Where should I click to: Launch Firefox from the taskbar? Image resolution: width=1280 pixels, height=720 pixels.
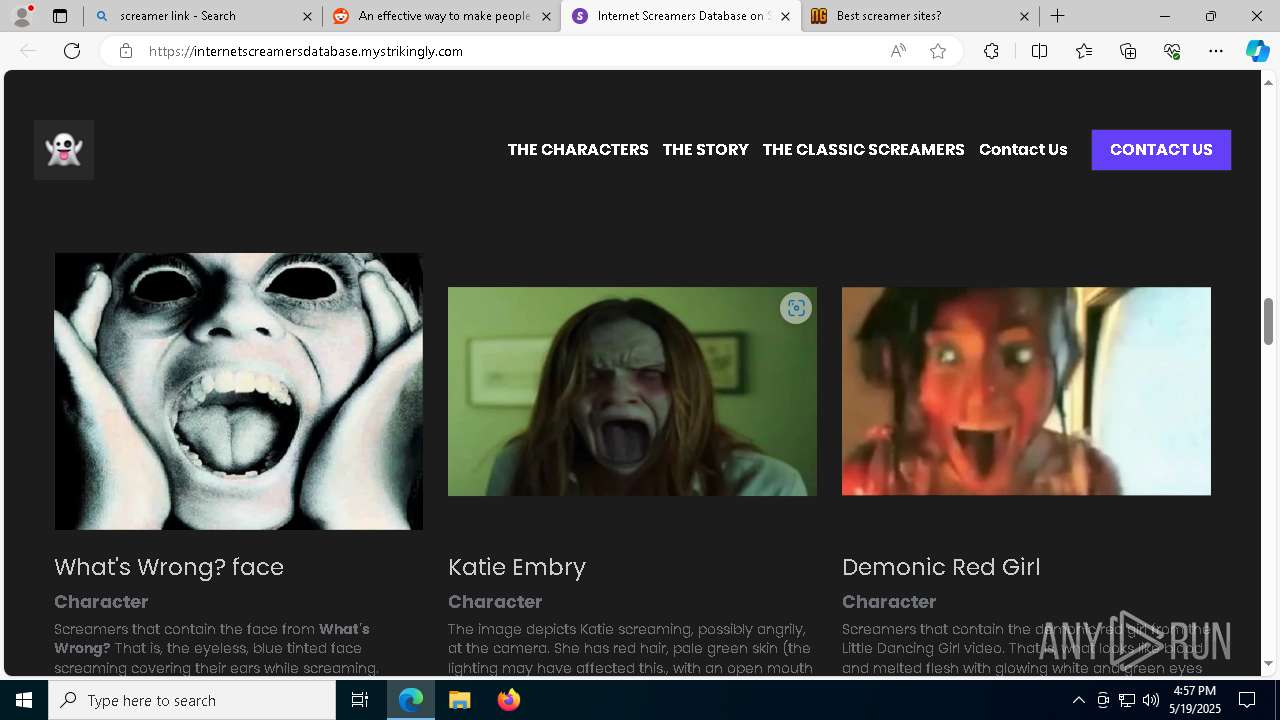pyautogui.click(x=508, y=700)
